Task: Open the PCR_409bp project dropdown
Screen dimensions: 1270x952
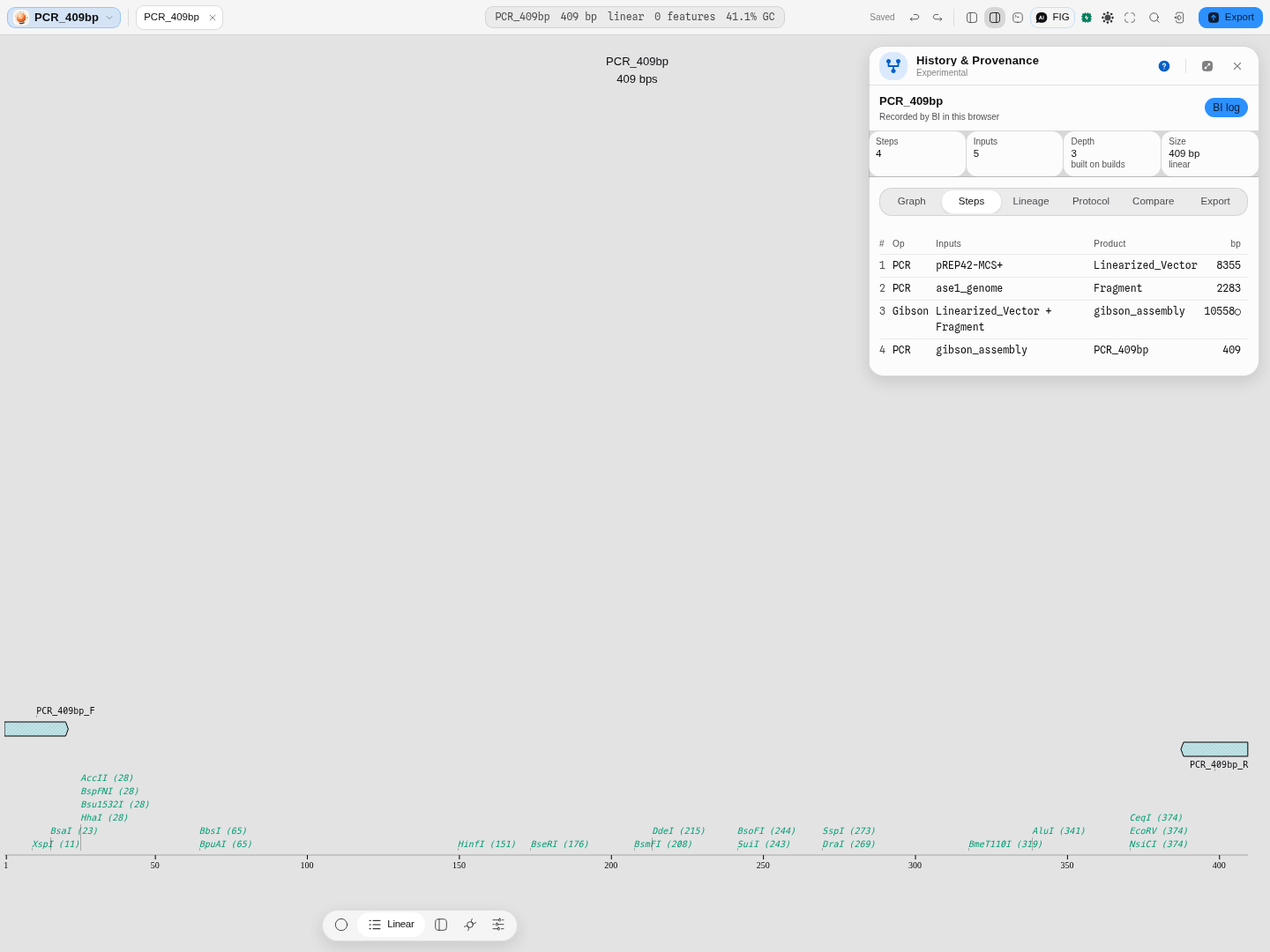Action: pyautogui.click(x=64, y=18)
